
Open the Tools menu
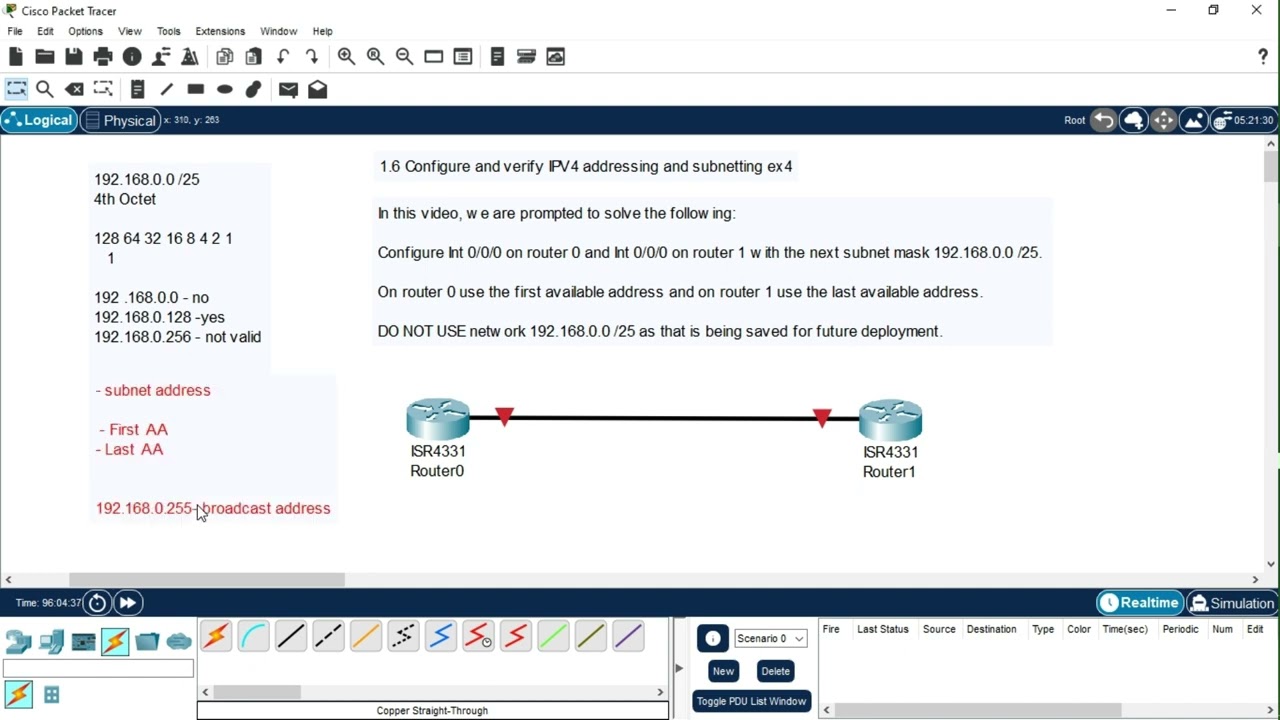(x=169, y=31)
